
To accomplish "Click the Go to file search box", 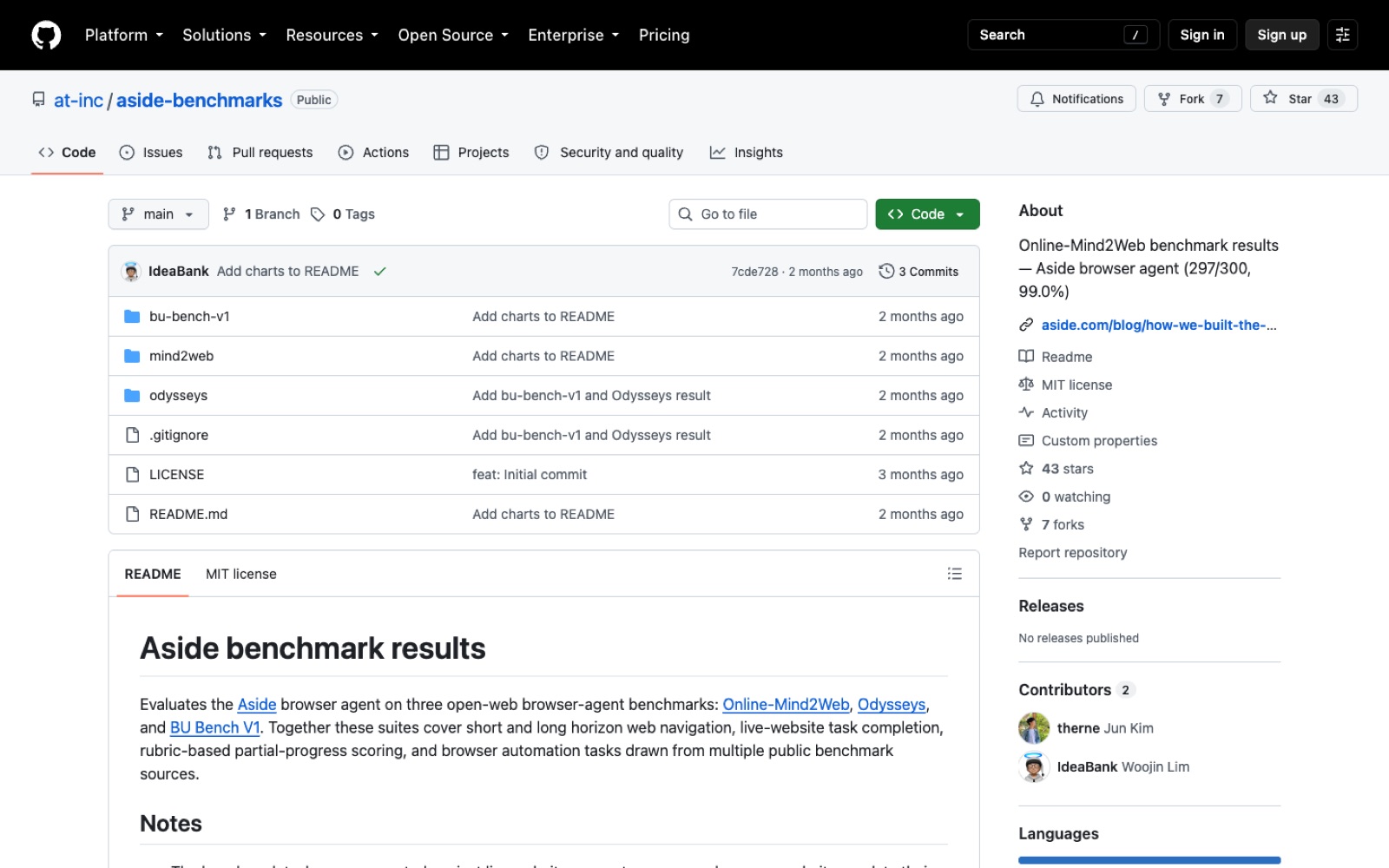I will click(x=768, y=214).
